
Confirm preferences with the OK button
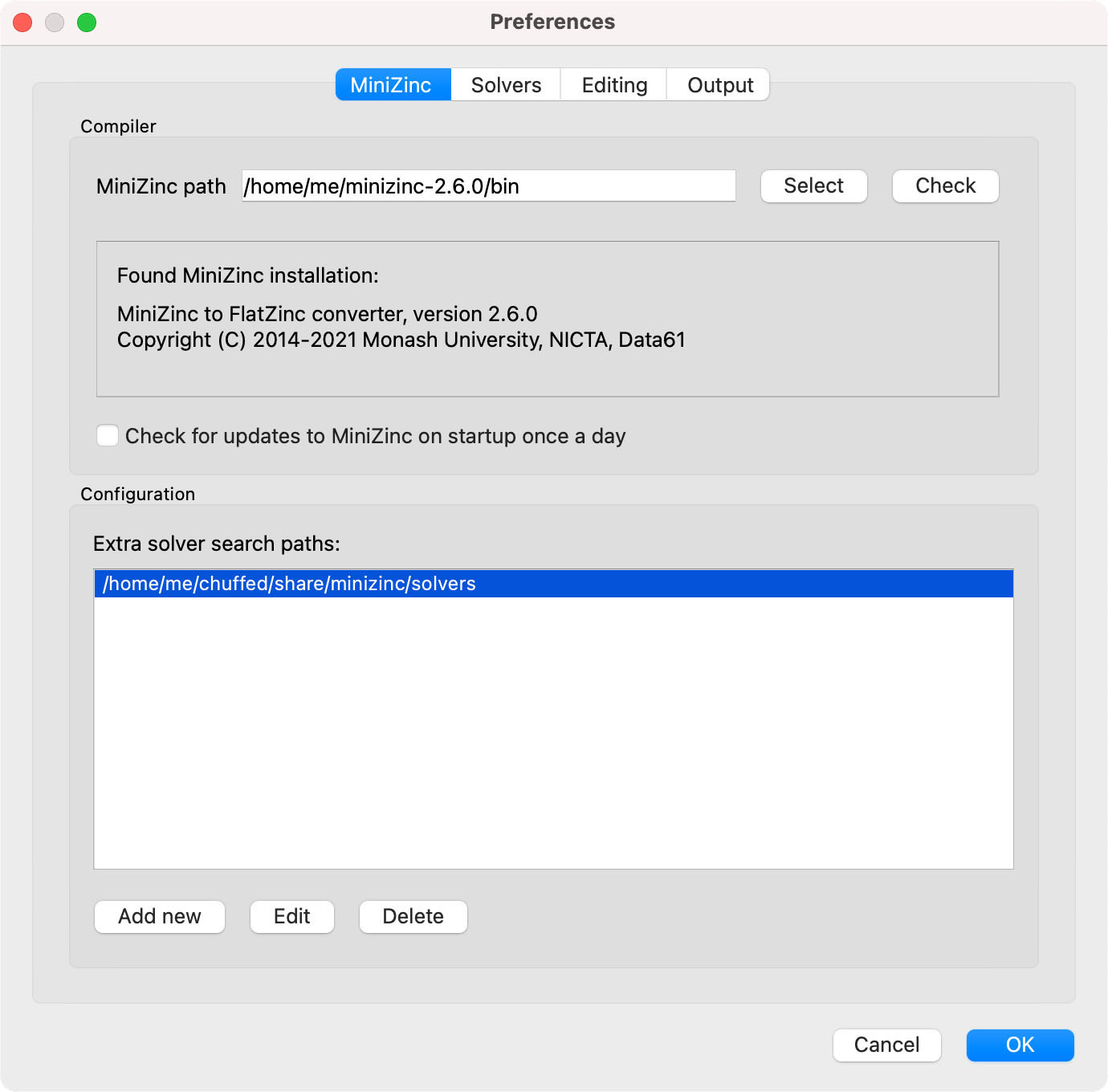pyautogui.click(x=1020, y=1045)
